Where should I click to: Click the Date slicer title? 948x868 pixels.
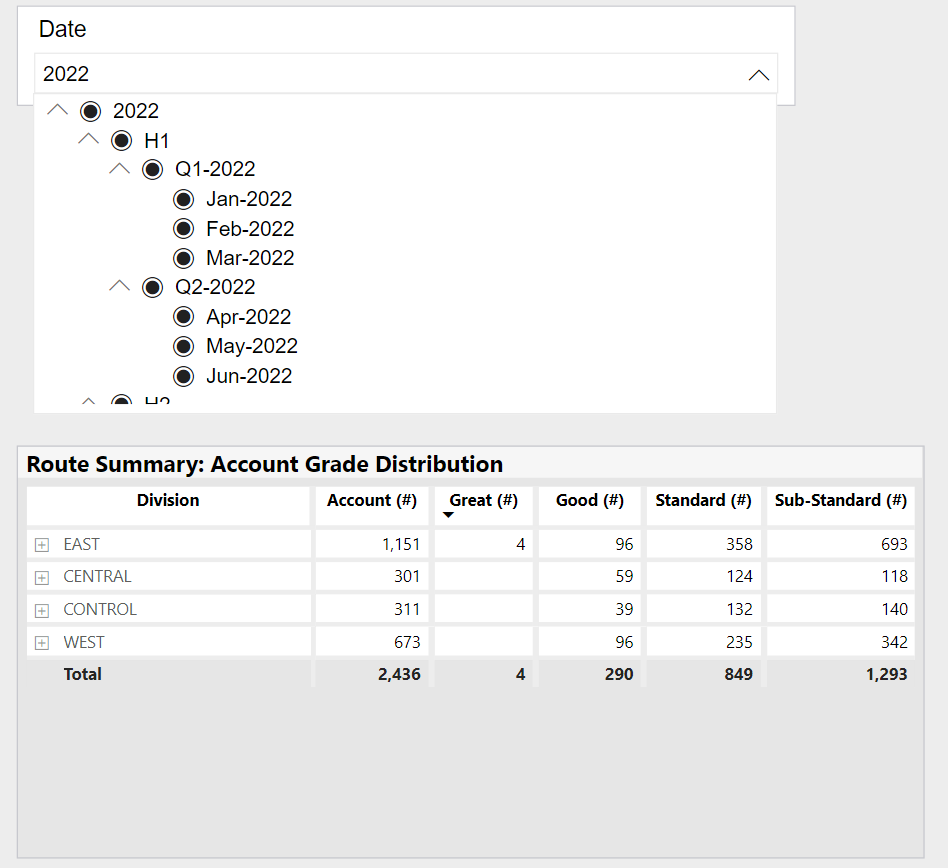click(x=62, y=29)
